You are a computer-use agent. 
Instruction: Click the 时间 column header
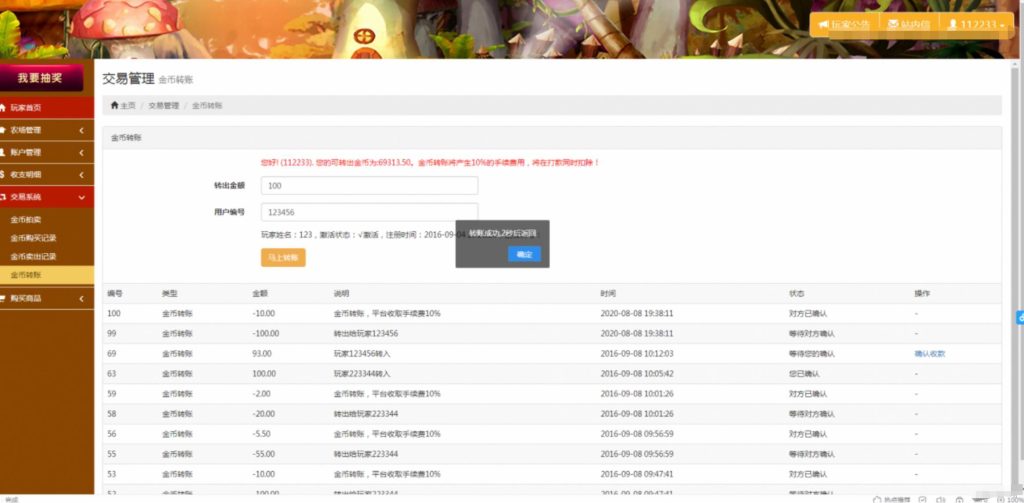click(608, 294)
